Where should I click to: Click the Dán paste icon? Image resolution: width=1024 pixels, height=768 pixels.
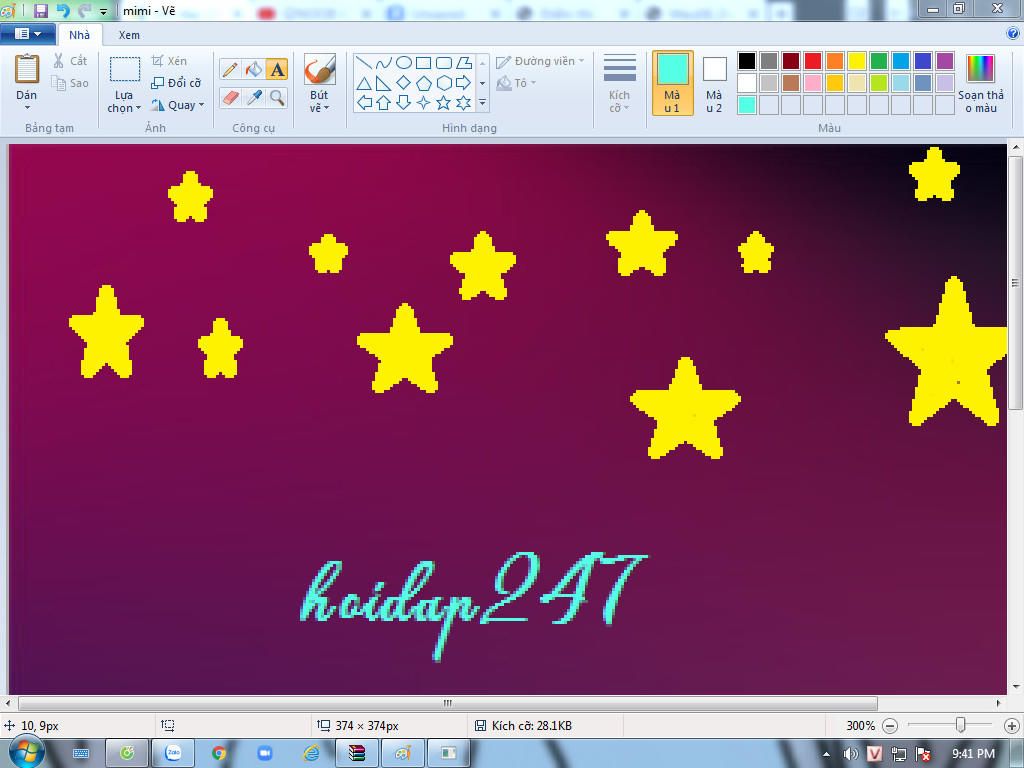pos(27,68)
